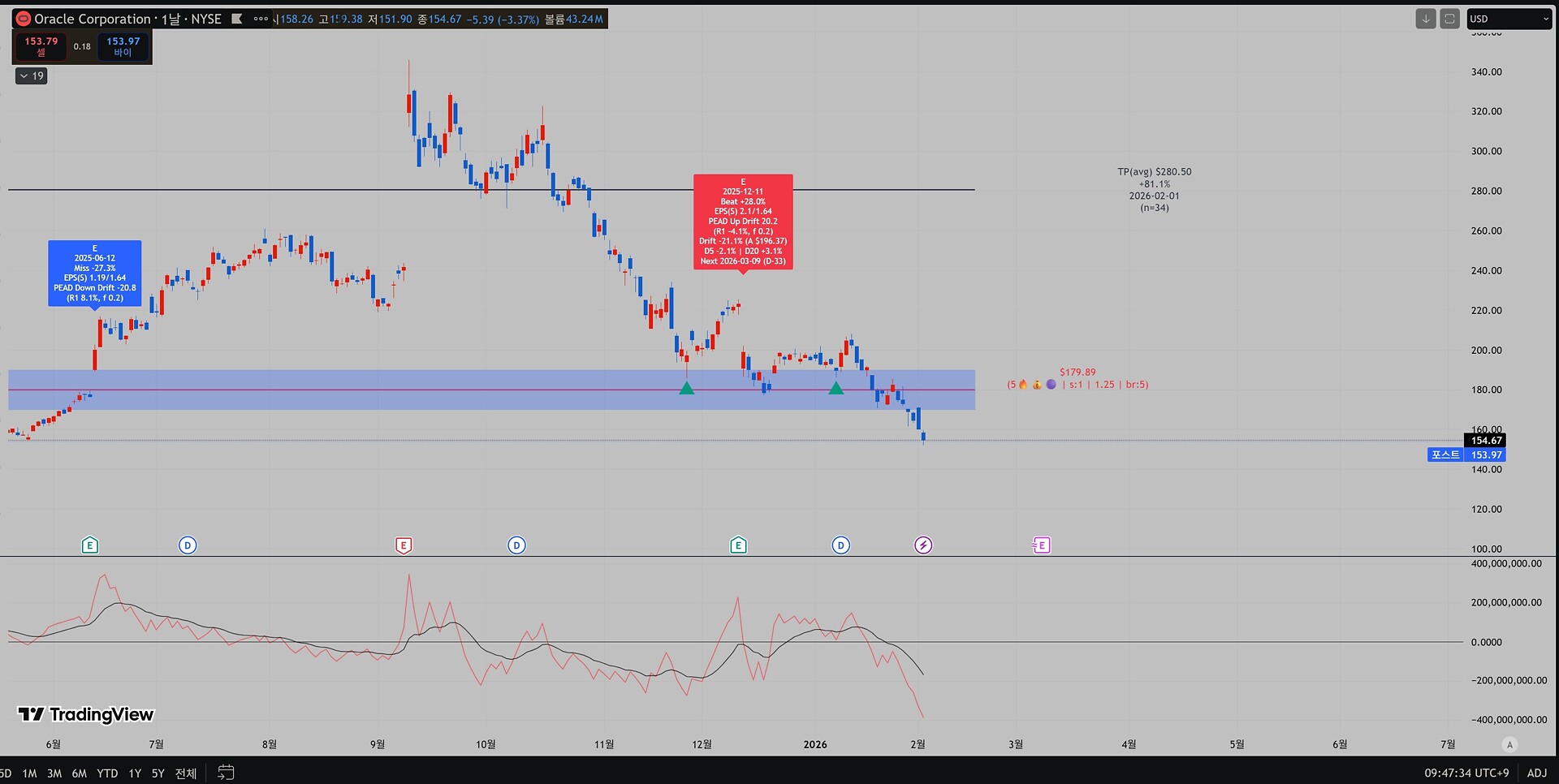This screenshot has width=1559, height=784.
Task: Click the blue D dividend marker in October
Action: tap(516, 545)
